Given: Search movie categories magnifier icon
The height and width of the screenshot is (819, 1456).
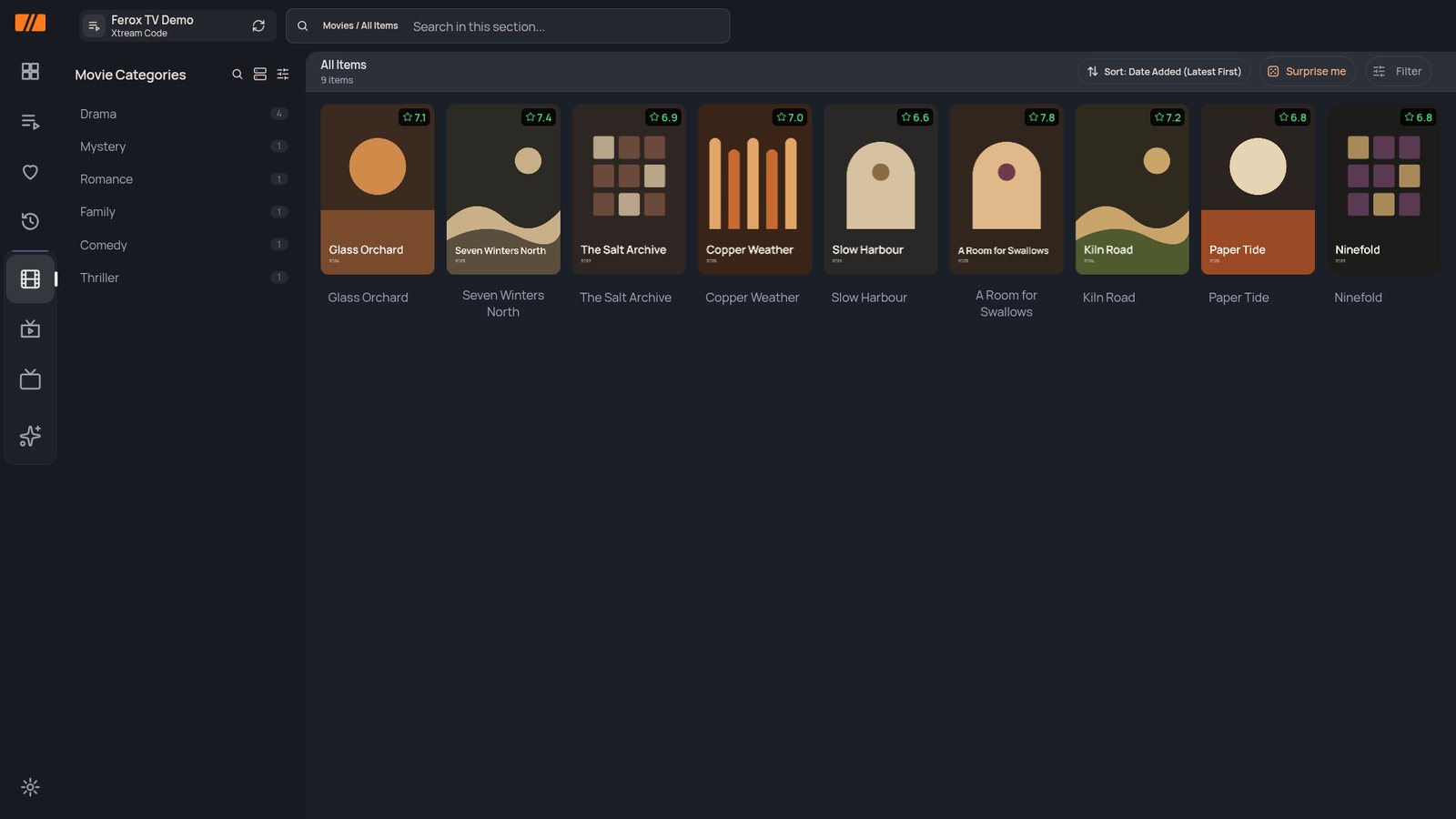Looking at the screenshot, I should [x=238, y=75].
